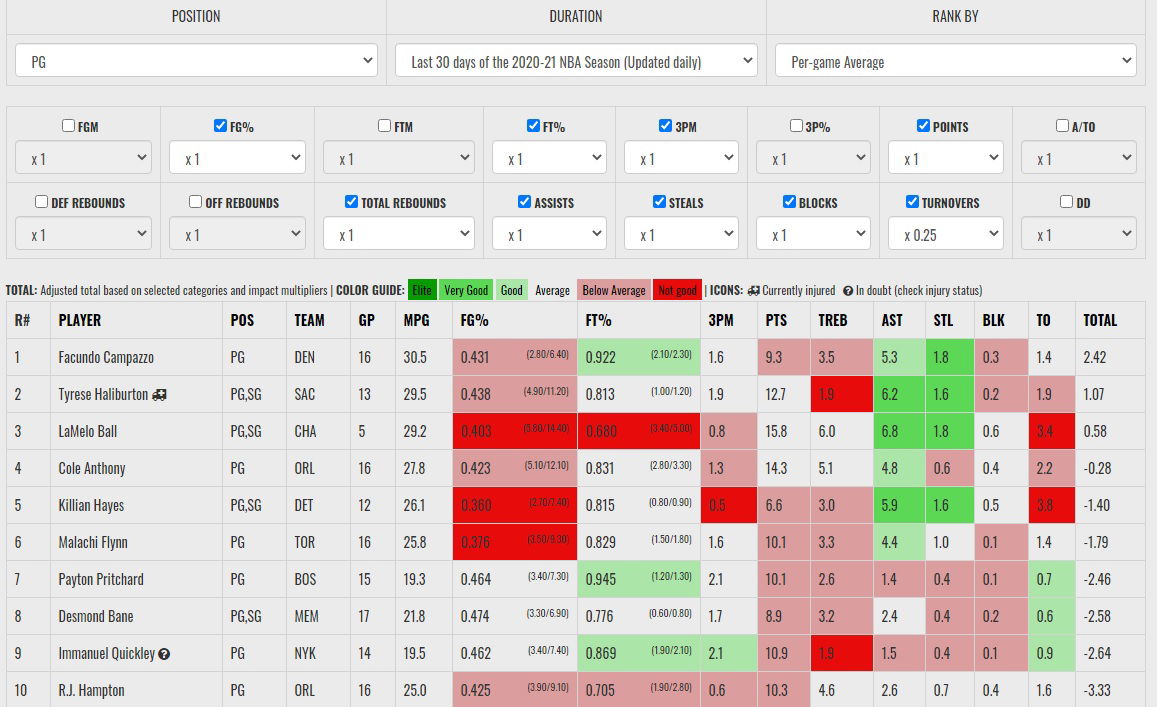Image resolution: width=1157 pixels, height=707 pixels.
Task: Open the Duration dropdown
Action: 576,61
